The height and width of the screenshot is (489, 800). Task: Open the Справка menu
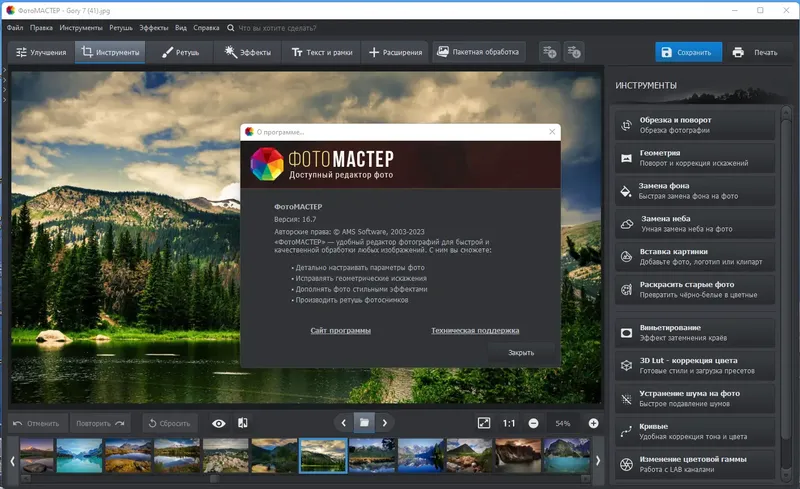click(x=206, y=28)
